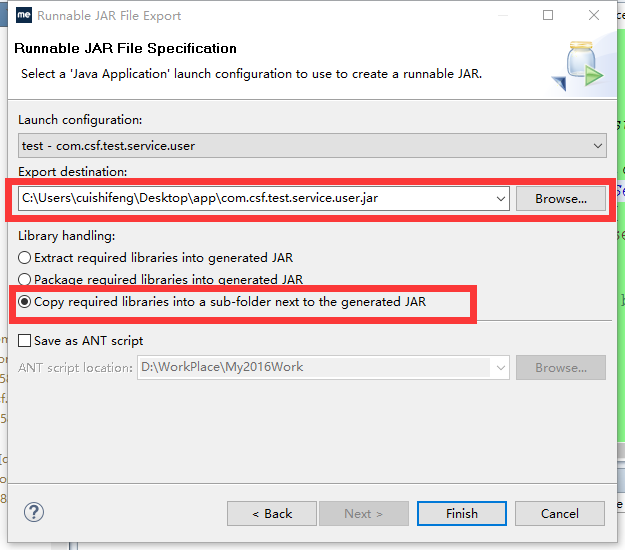The image size is (625, 550).
Task: Close the Runnable JAR File Export dialog
Action: tap(594, 15)
